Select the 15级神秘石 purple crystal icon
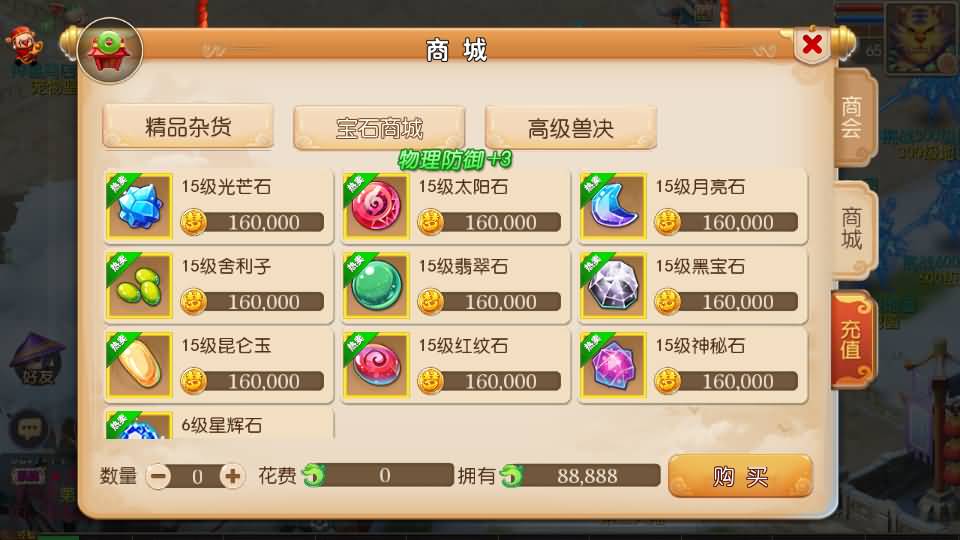 [x=613, y=366]
